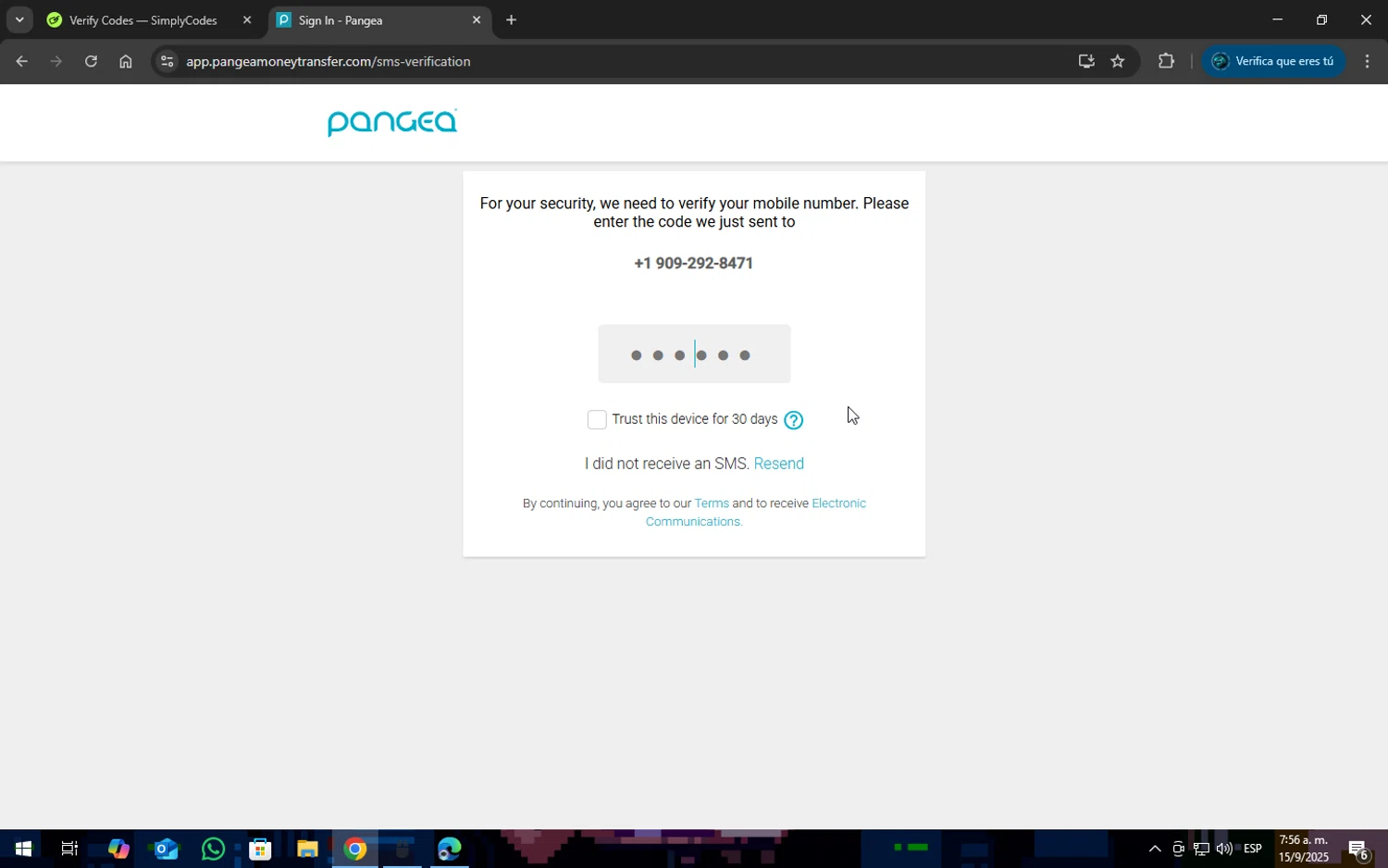Minimize the Chrome window
1388x868 pixels.
1277,19
